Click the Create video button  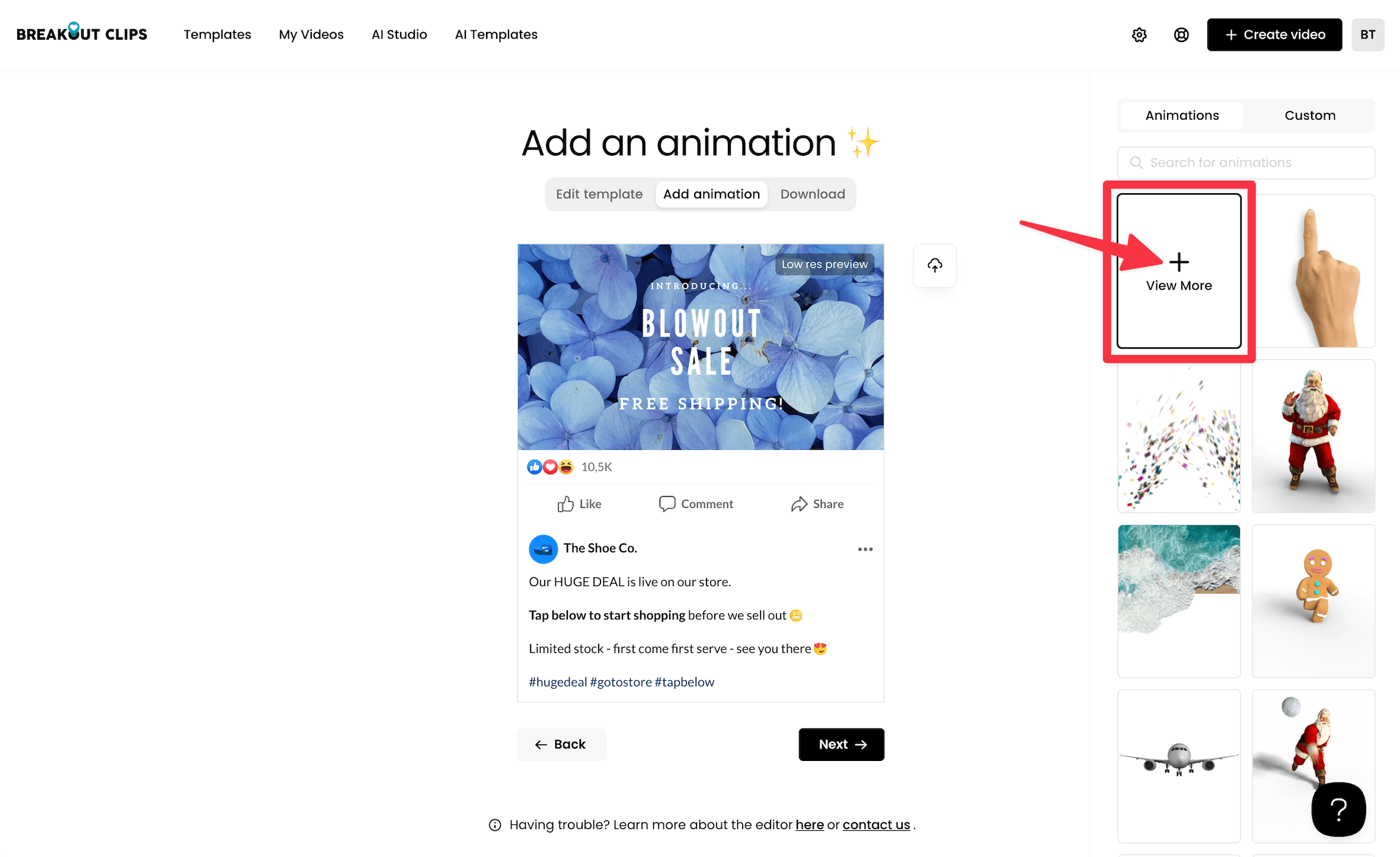1274,35
